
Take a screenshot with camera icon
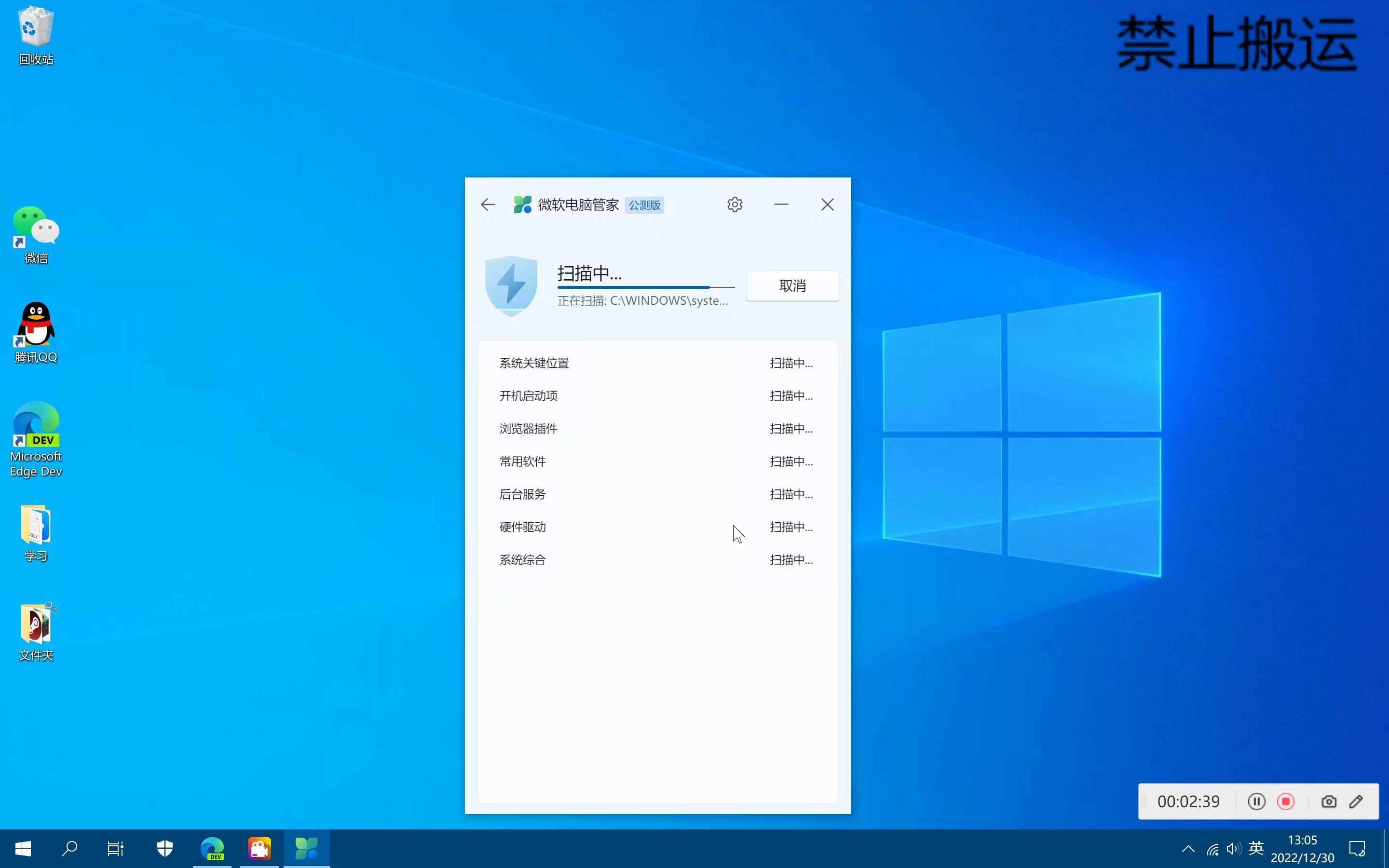(x=1329, y=801)
